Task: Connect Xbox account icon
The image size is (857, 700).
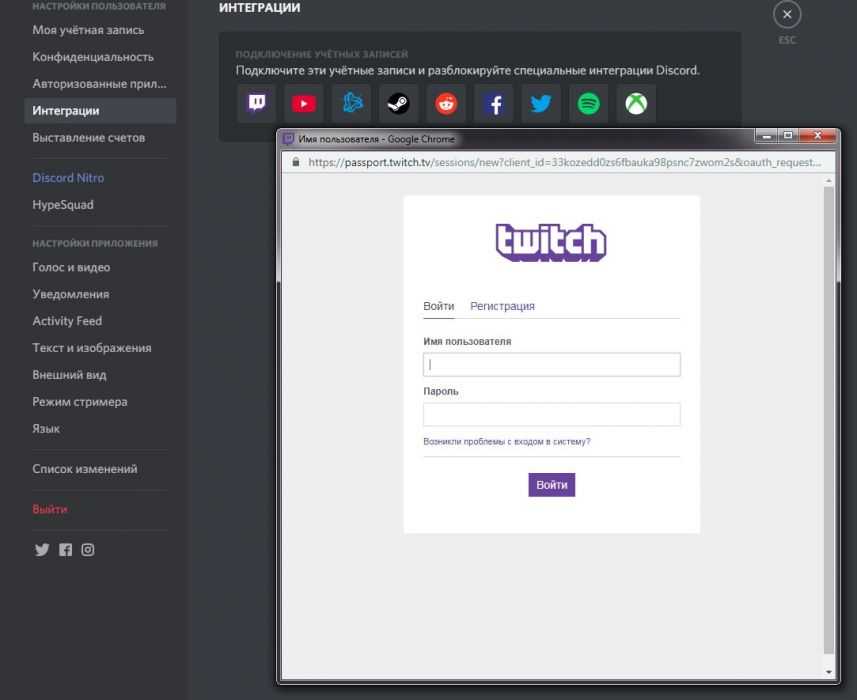Action: [x=636, y=104]
